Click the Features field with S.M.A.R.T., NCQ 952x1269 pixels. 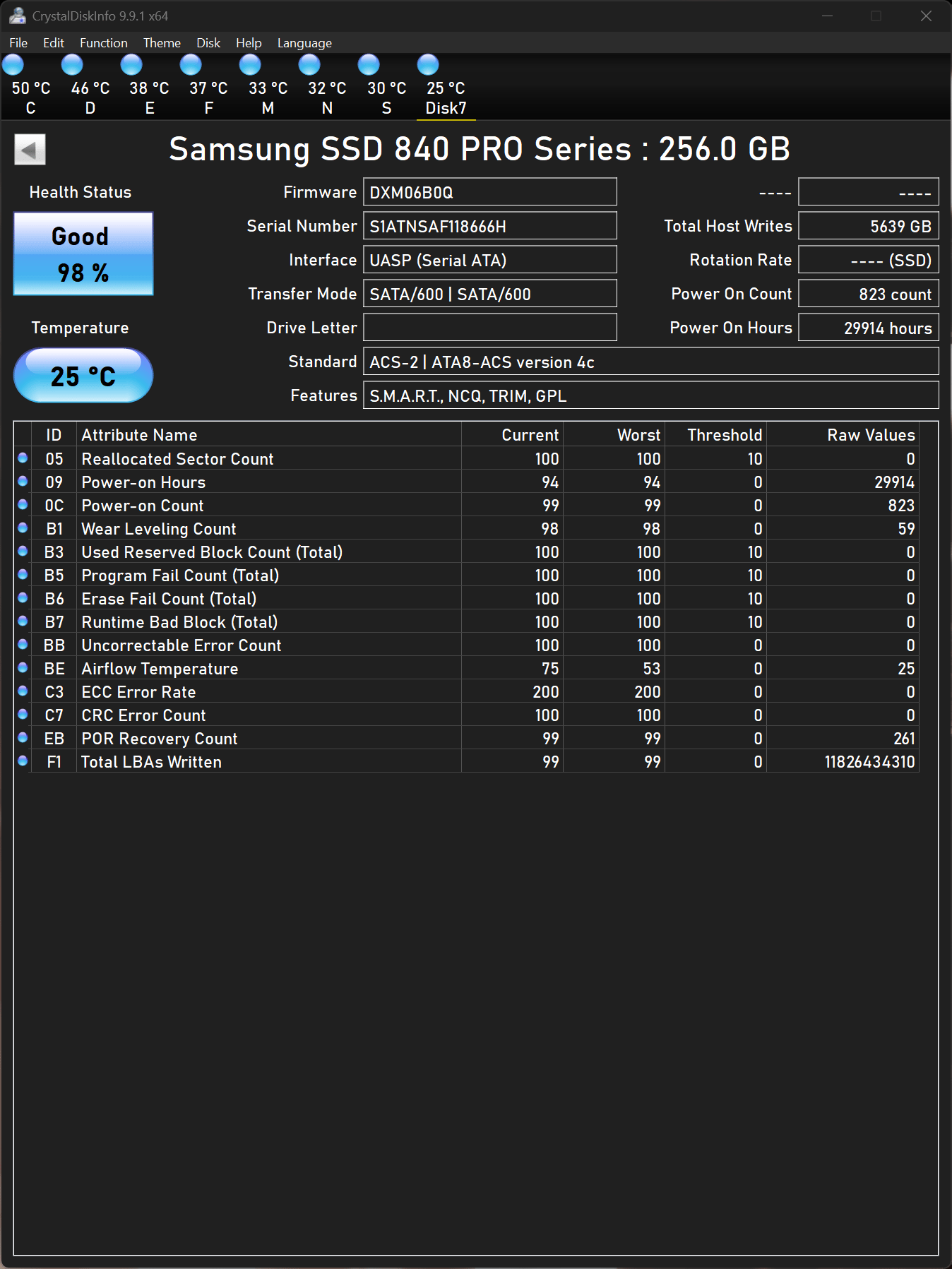click(651, 395)
